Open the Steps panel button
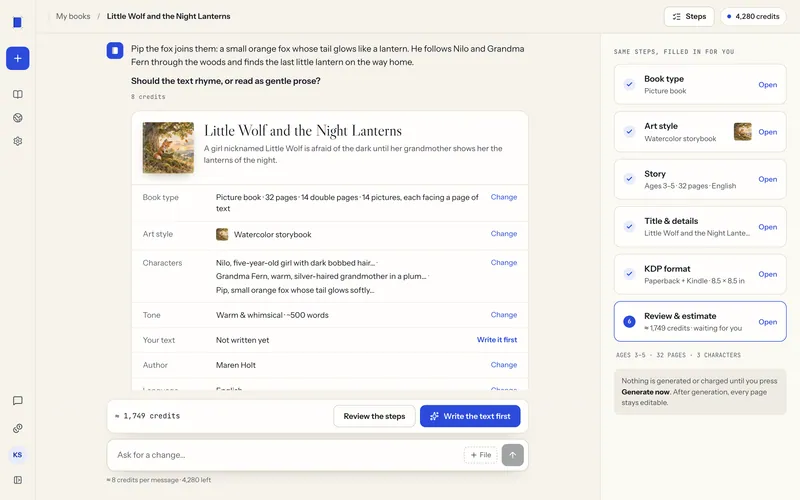The image size is (800, 500). [689, 16]
